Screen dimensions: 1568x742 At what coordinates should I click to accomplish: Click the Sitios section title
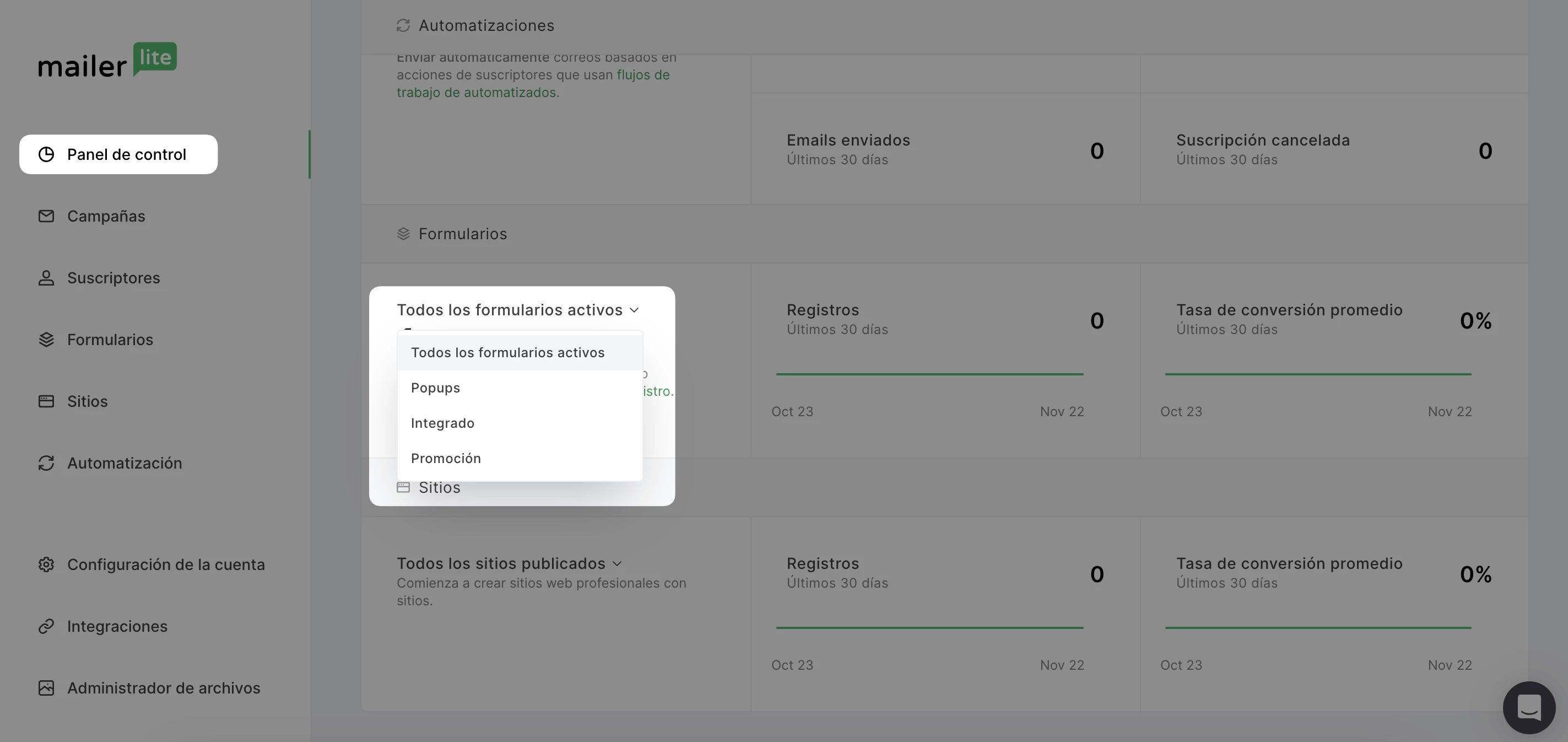[x=440, y=487]
